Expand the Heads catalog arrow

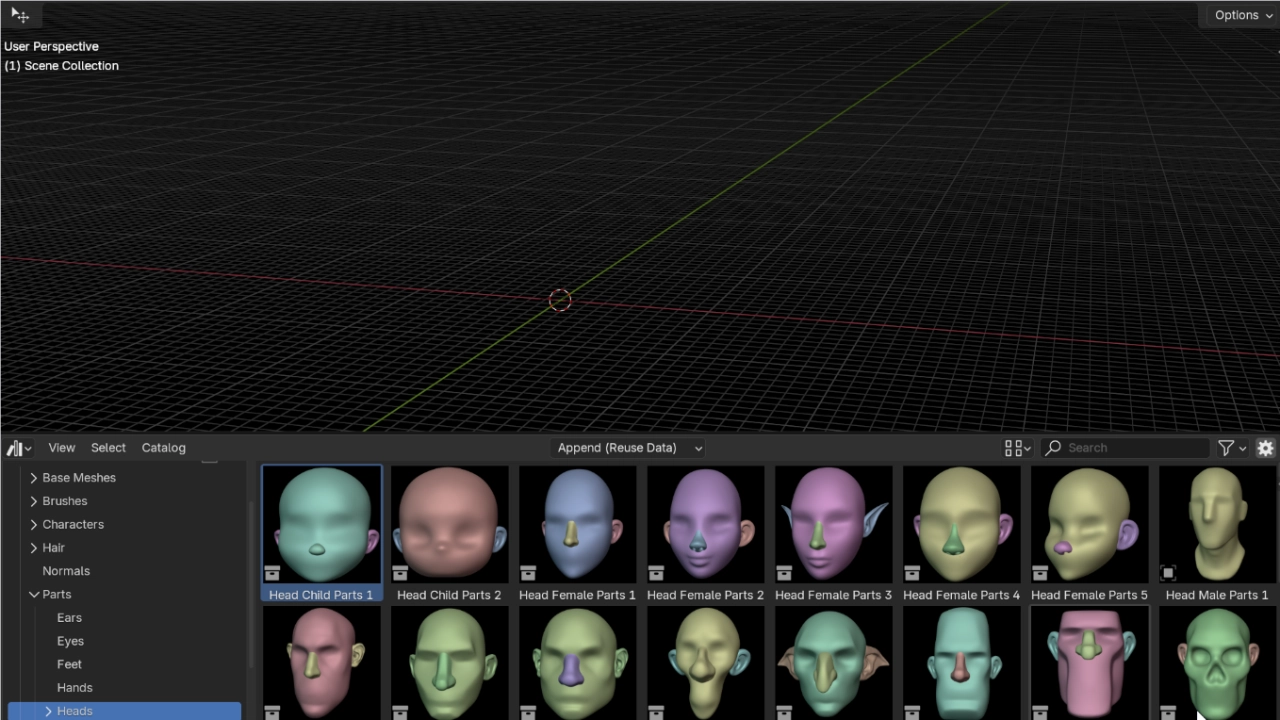(48, 711)
